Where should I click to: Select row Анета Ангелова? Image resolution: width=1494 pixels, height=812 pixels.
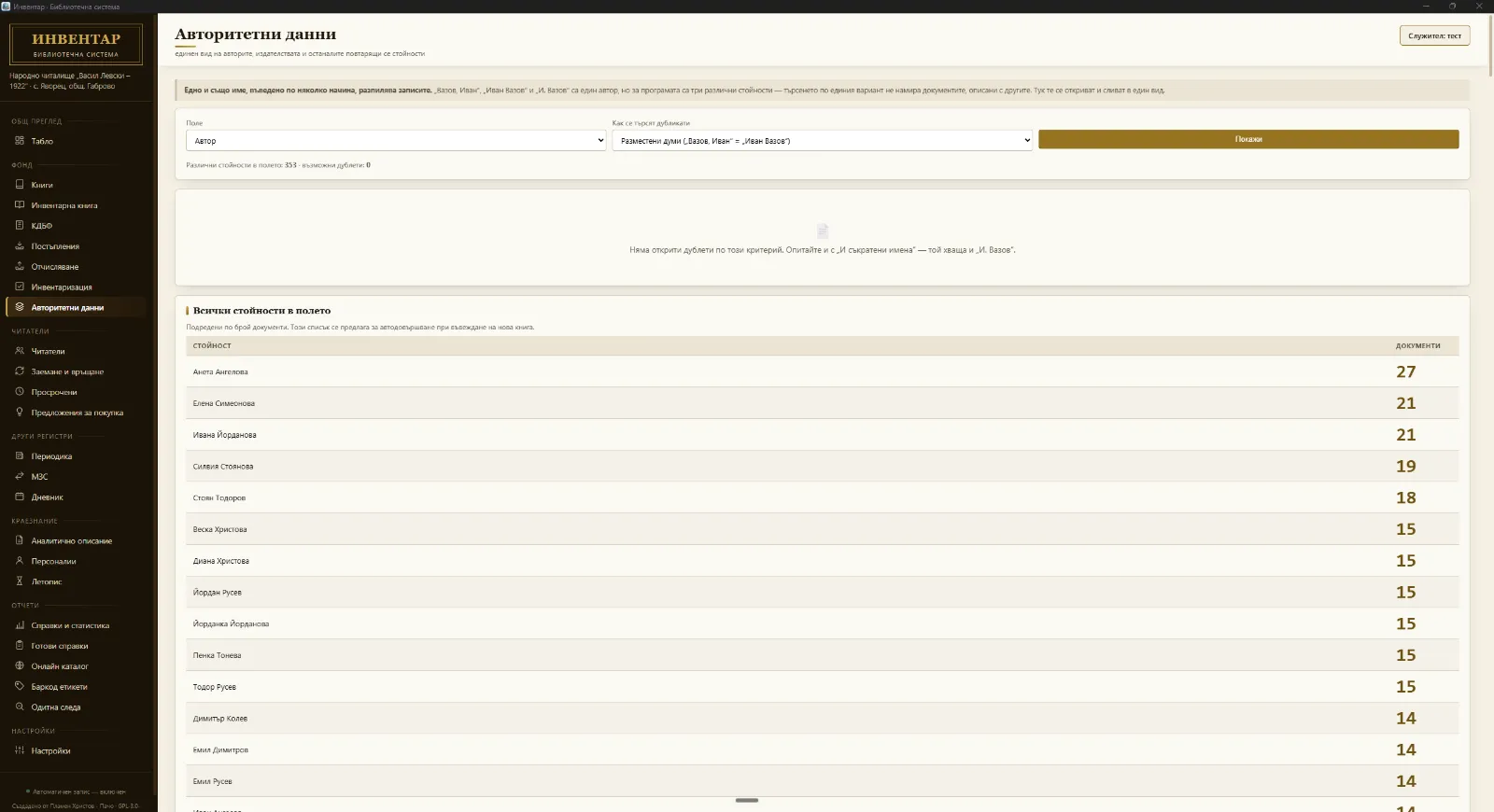click(x=822, y=371)
